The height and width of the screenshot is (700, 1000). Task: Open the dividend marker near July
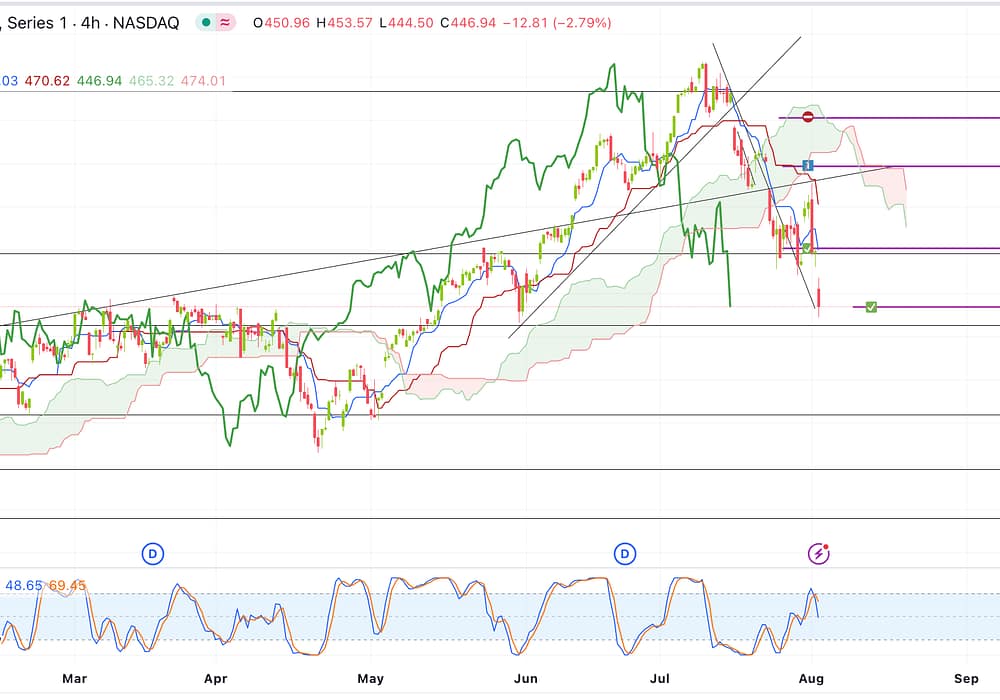point(625,553)
